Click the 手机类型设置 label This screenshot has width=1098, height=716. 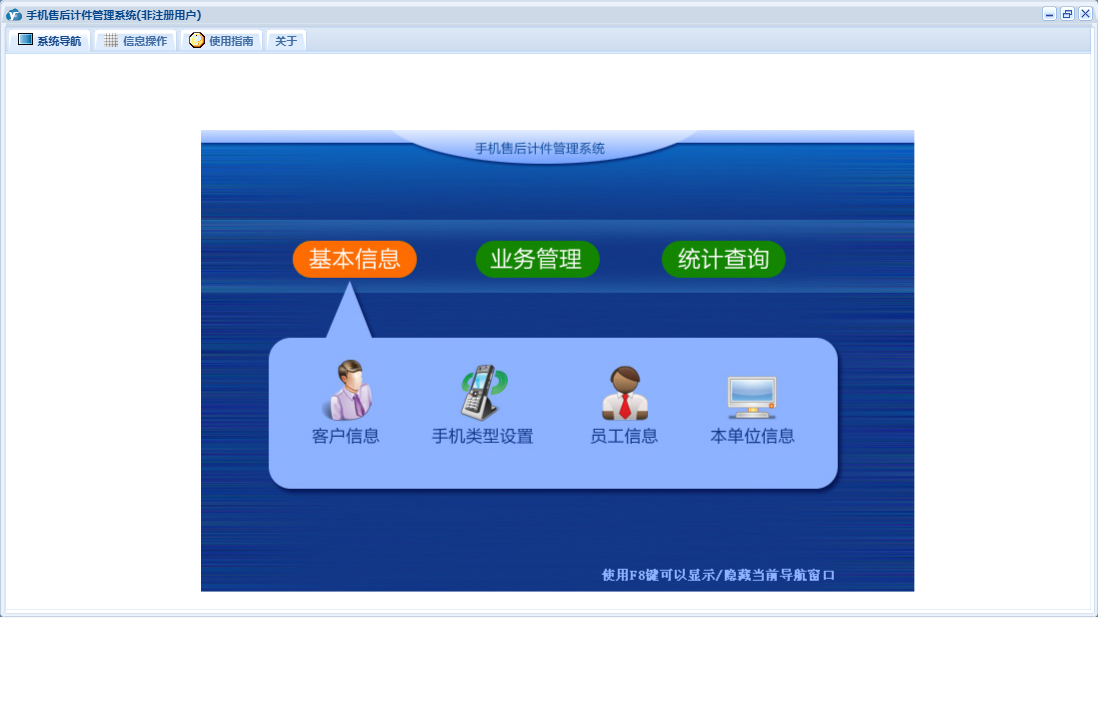pyautogui.click(x=482, y=436)
